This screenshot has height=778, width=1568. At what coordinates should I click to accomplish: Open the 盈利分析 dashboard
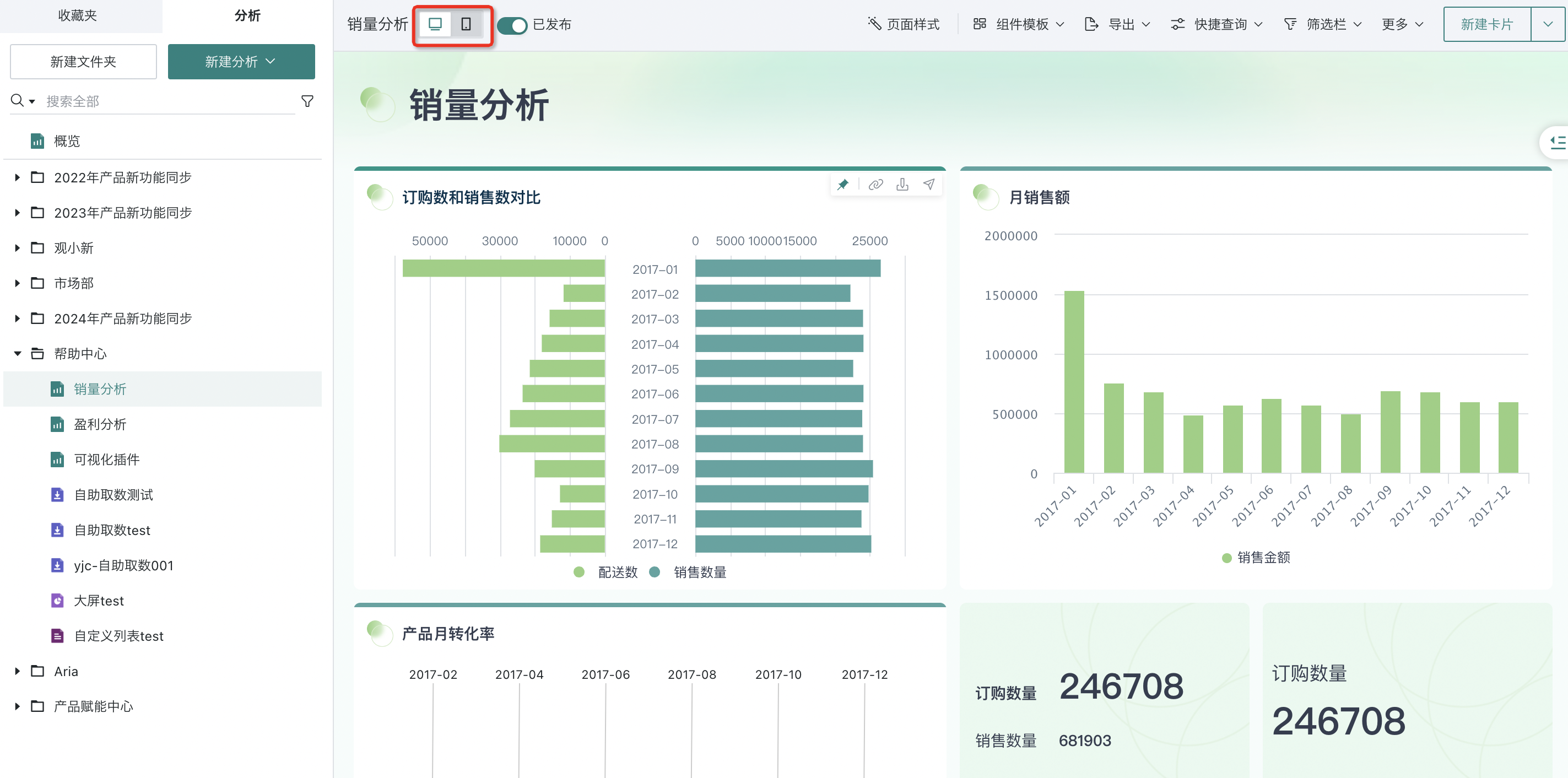pyautogui.click(x=163, y=424)
